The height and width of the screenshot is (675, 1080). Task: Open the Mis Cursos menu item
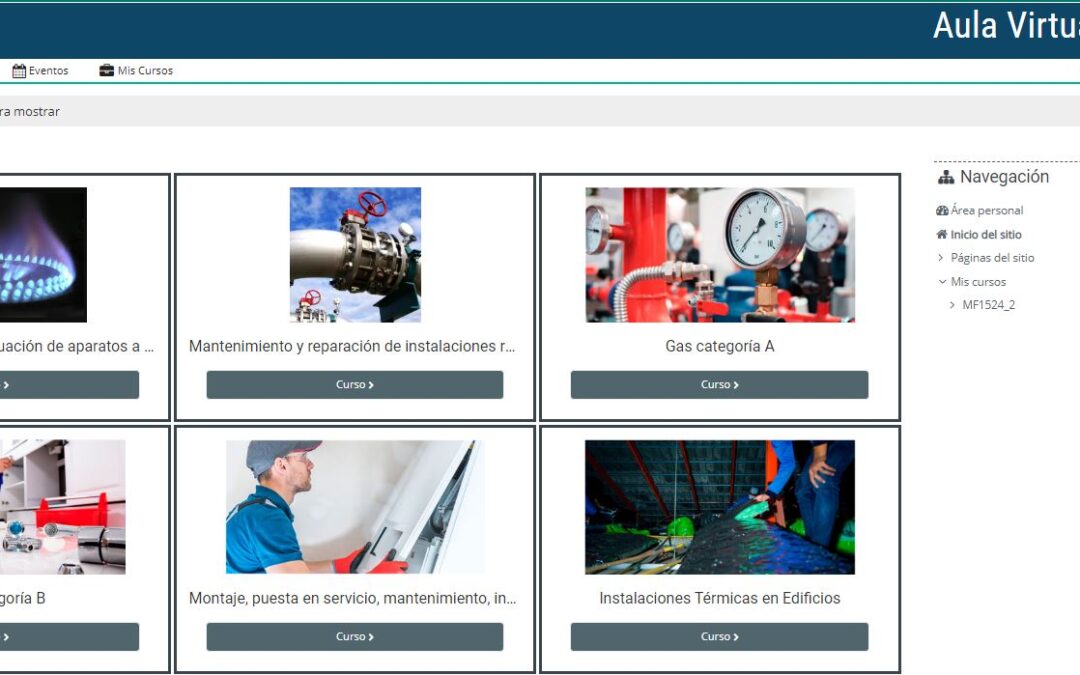[x=145, y=71]
